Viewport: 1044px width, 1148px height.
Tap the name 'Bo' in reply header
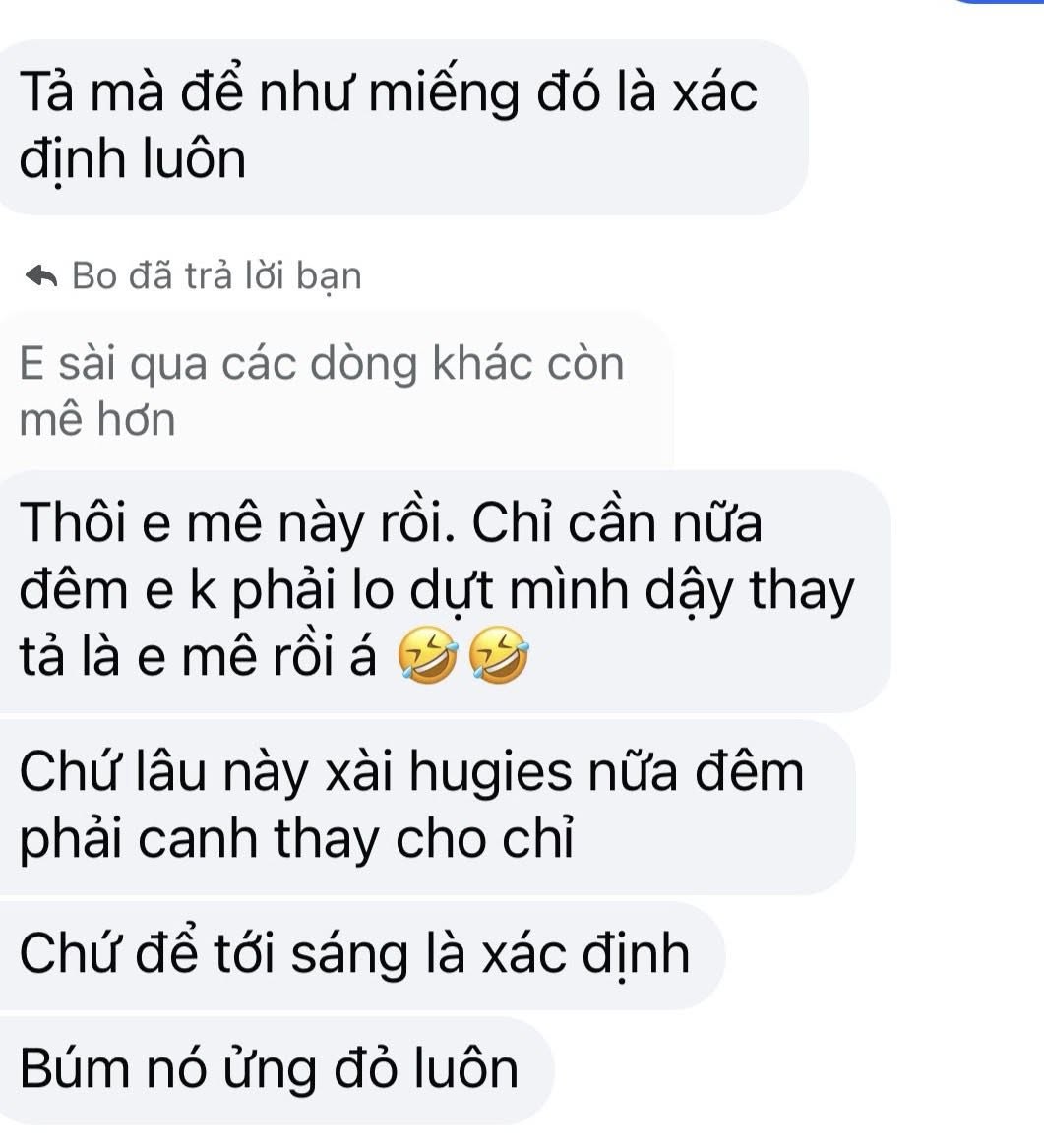95,276
